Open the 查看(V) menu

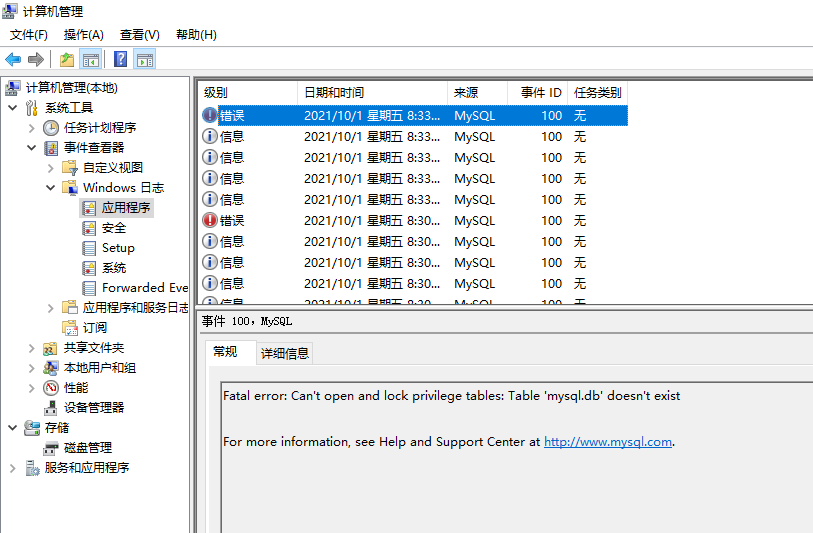139,35
